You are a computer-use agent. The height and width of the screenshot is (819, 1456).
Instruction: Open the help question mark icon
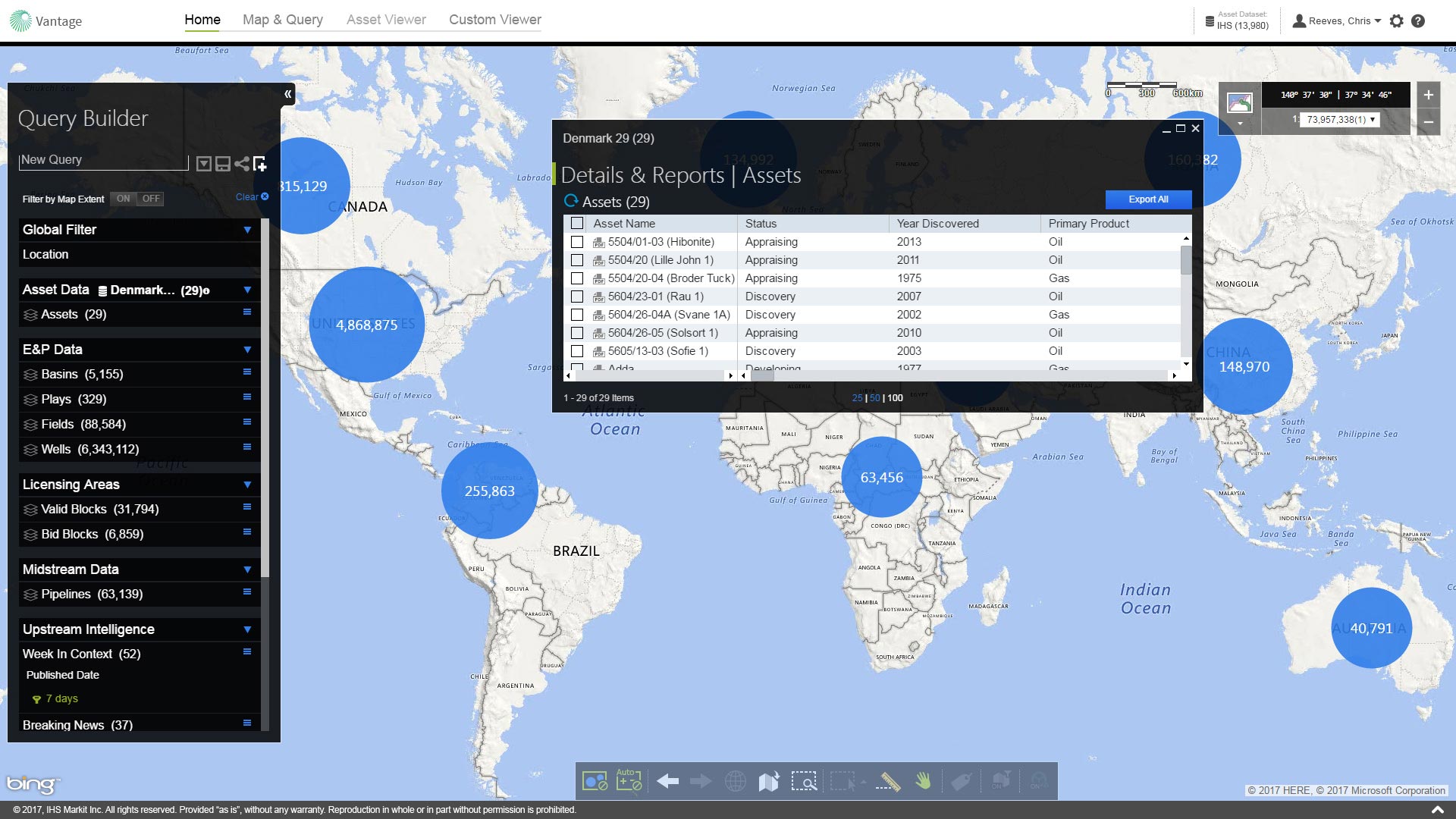(x=1418, y=21)
